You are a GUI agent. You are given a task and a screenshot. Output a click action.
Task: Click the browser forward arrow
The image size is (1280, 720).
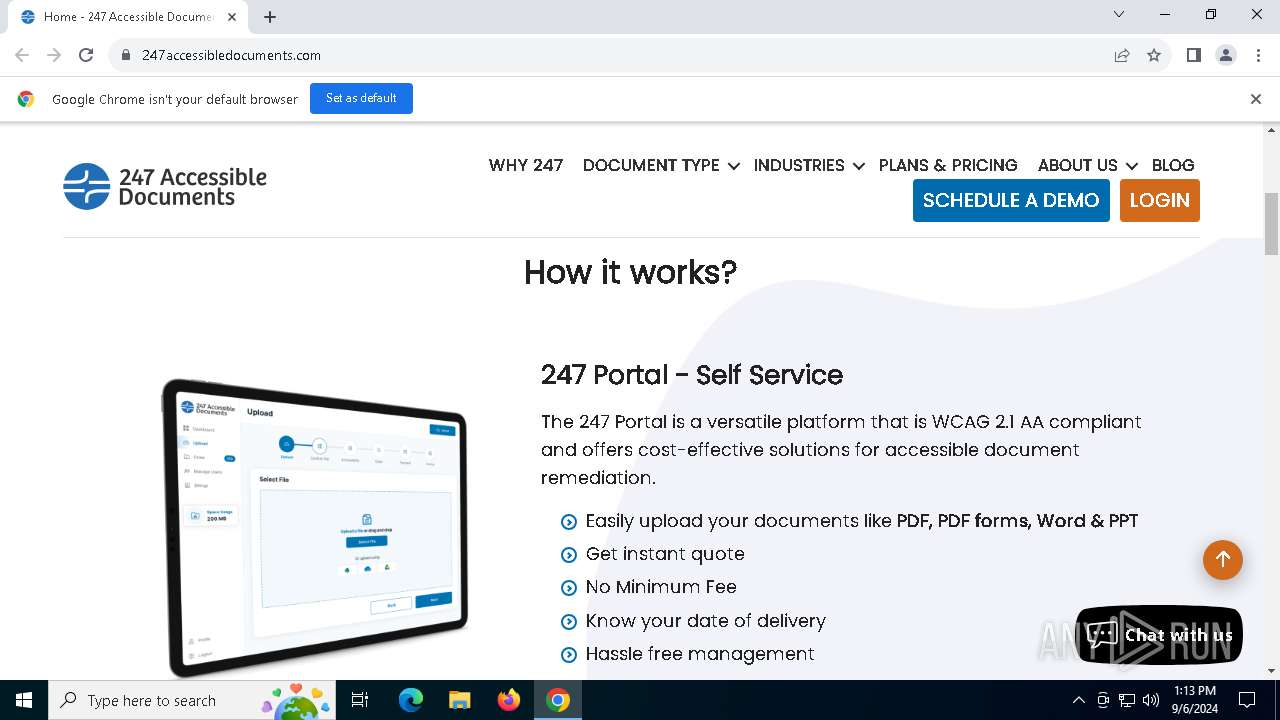pyautogui.click(x=54, y=55)
